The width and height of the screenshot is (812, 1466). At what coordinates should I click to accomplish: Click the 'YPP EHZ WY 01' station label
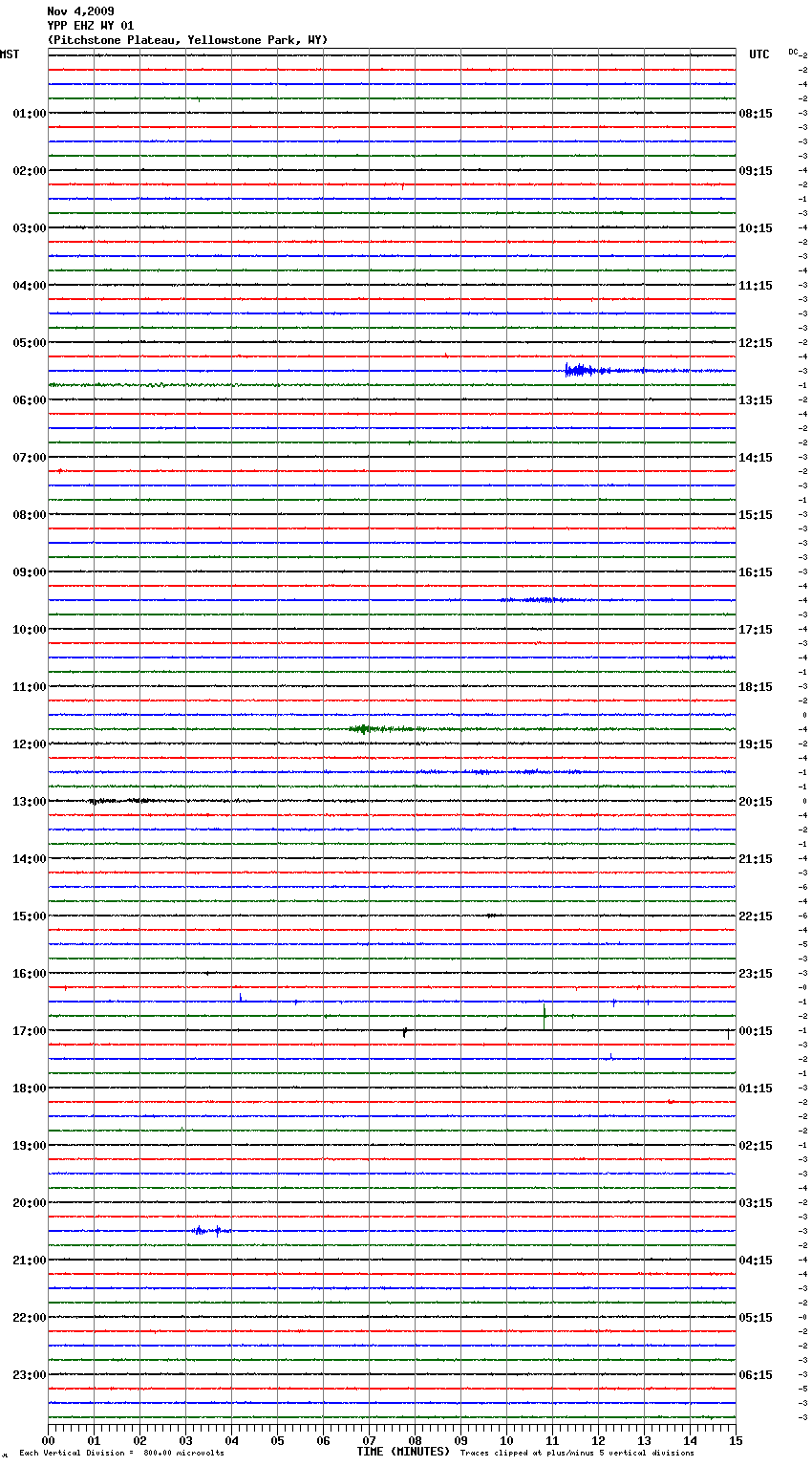(x=91, y=26)
